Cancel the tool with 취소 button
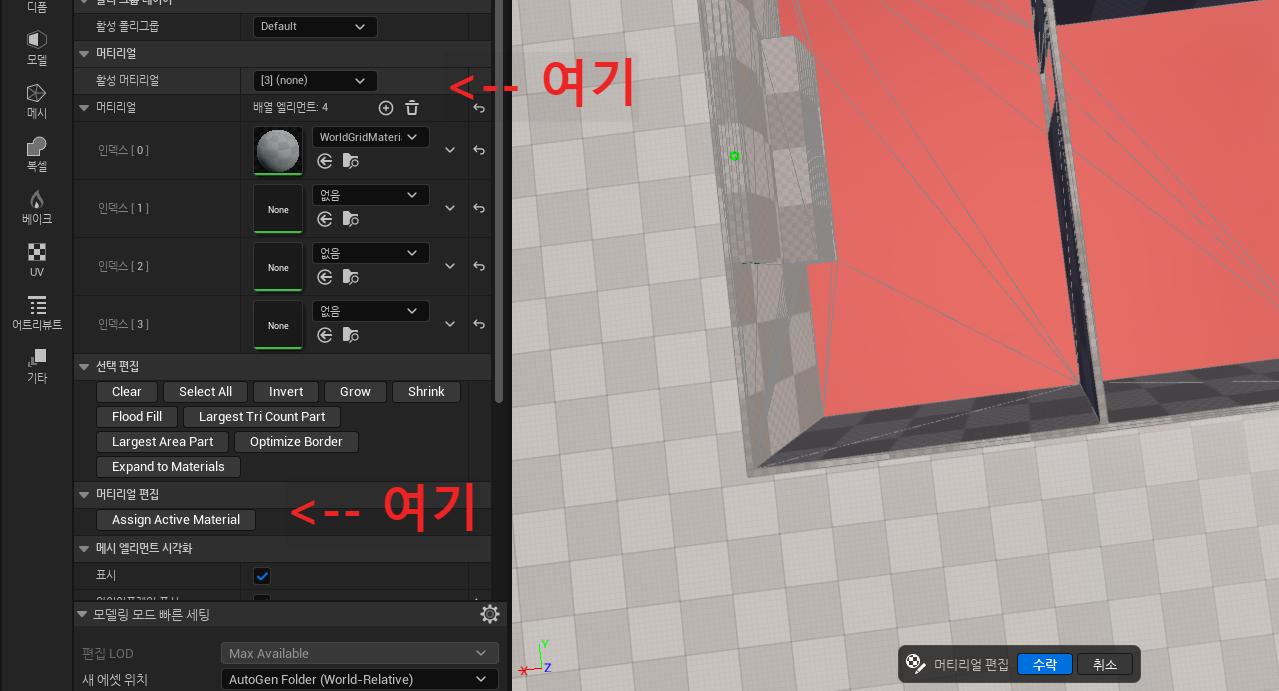This screenshot has height=691, width=1279. click(1105, 664)
